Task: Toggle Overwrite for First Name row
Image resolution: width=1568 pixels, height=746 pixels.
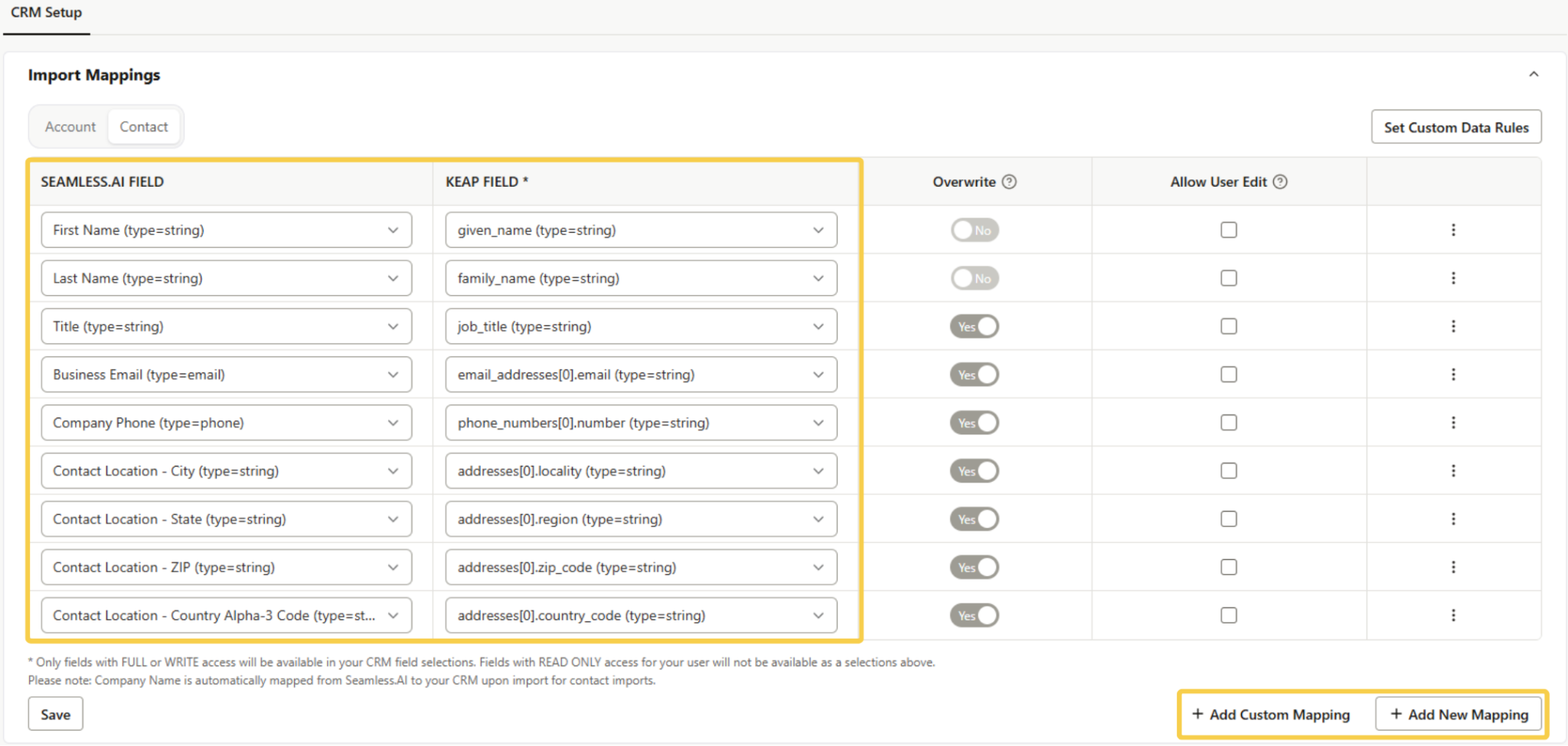Action: (975, 230)
